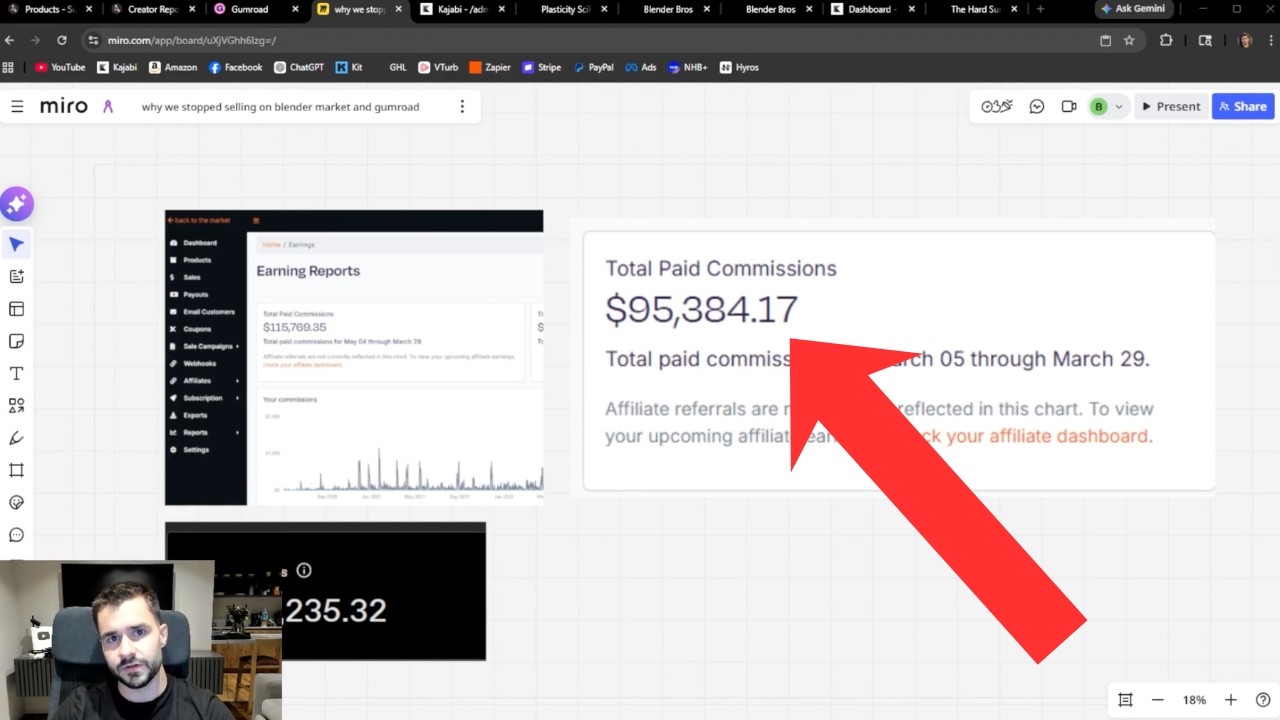The width and height of the screenshot is (1280, 720).
Task: Click the purple plan upgrade icon
Action: pyautogui.click(x=108, y=106)
